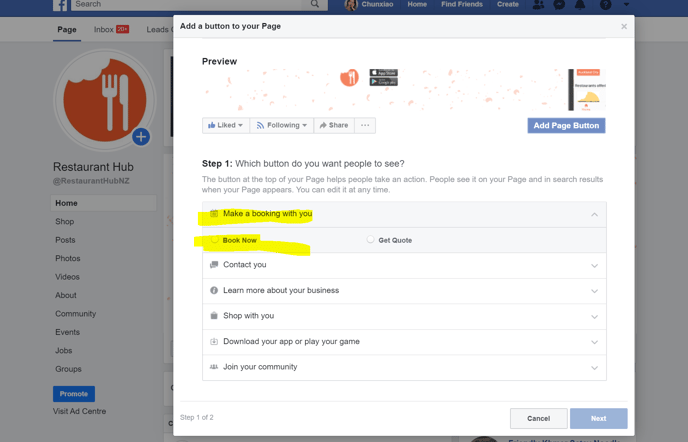
Task: Open the Liked dropdown in preview
Action: click(x=226, y=126)
